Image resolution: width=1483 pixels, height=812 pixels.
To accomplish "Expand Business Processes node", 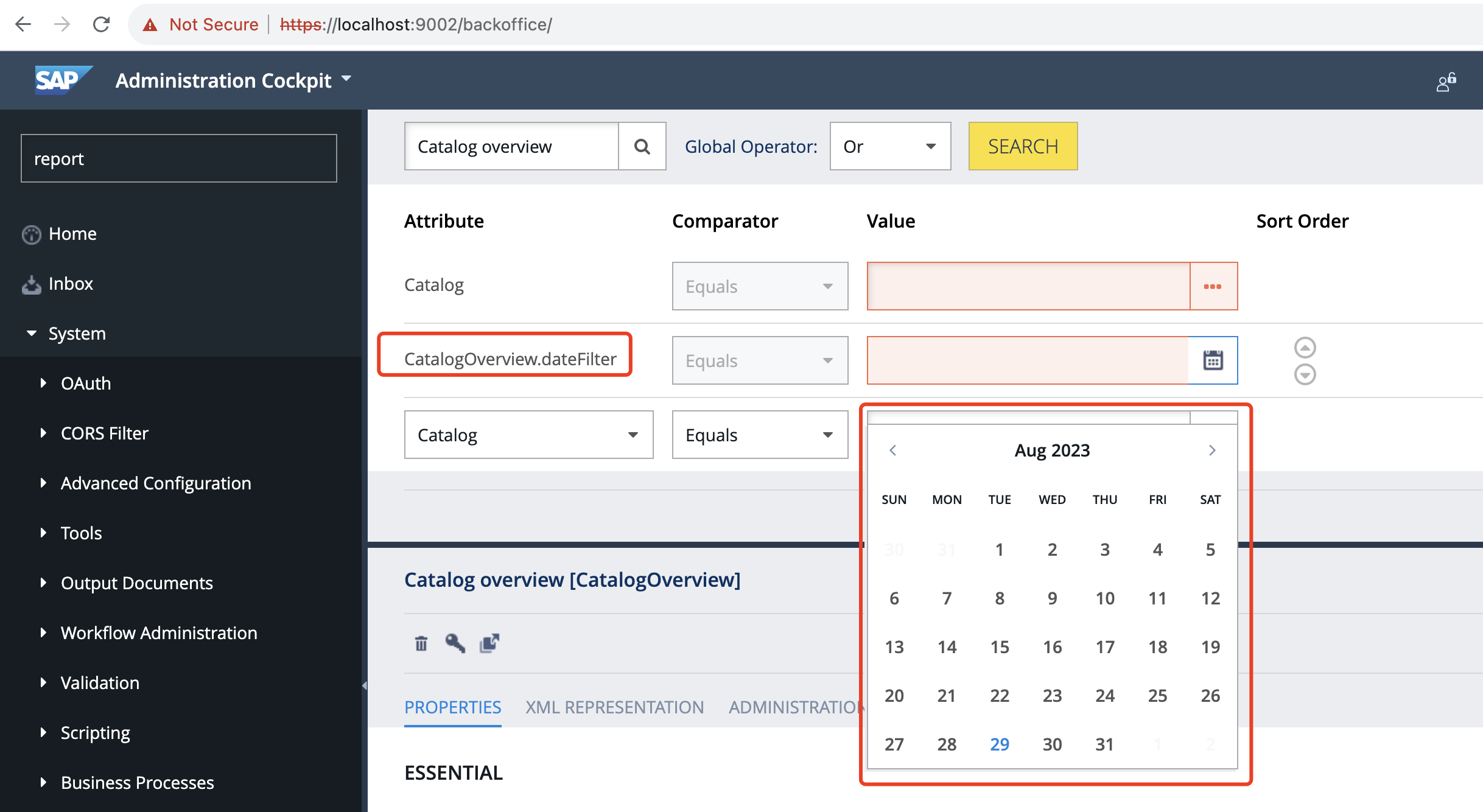I will [x=43, y=782].
